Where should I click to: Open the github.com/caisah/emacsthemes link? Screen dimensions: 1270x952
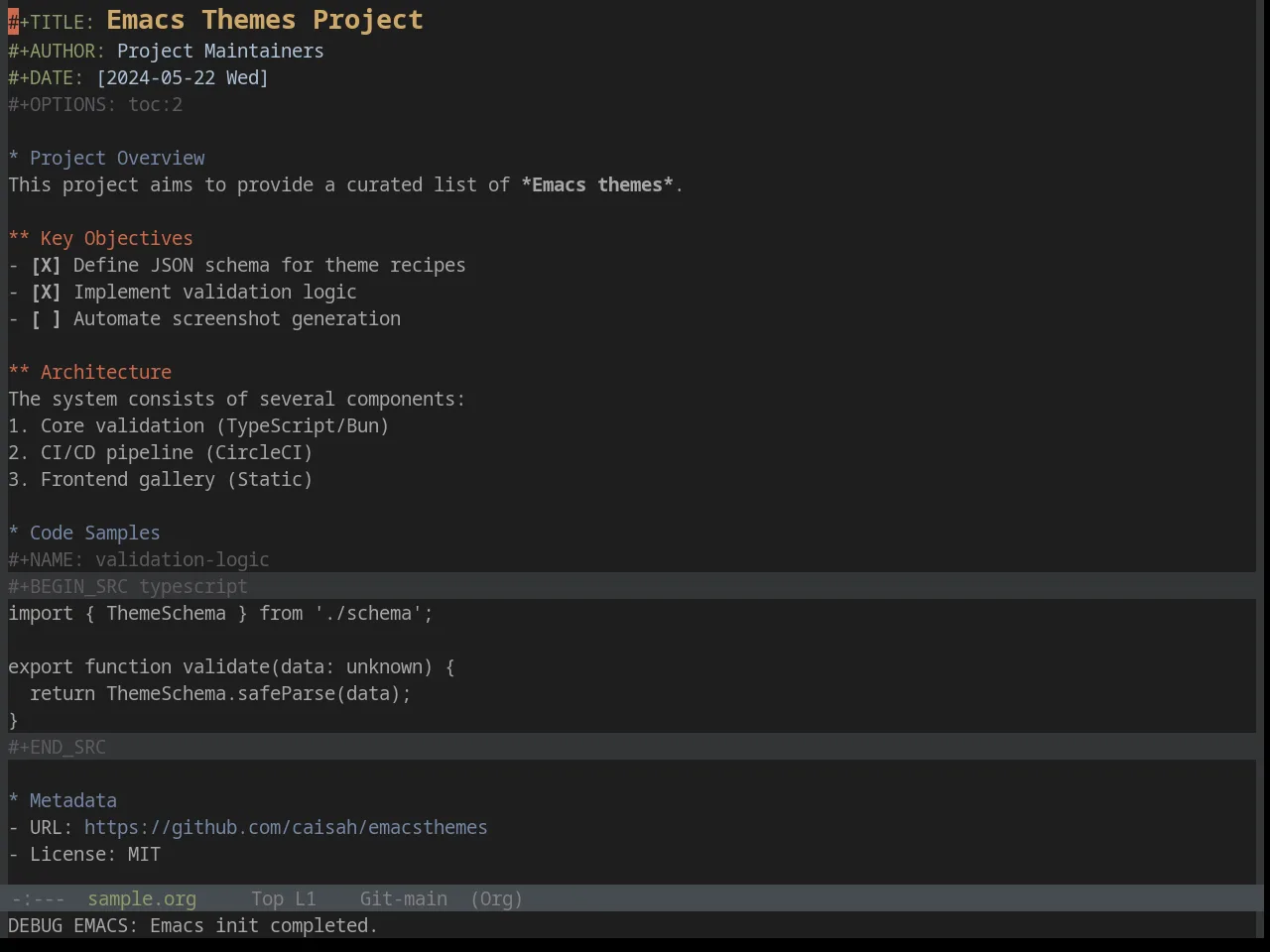point(286,828)
